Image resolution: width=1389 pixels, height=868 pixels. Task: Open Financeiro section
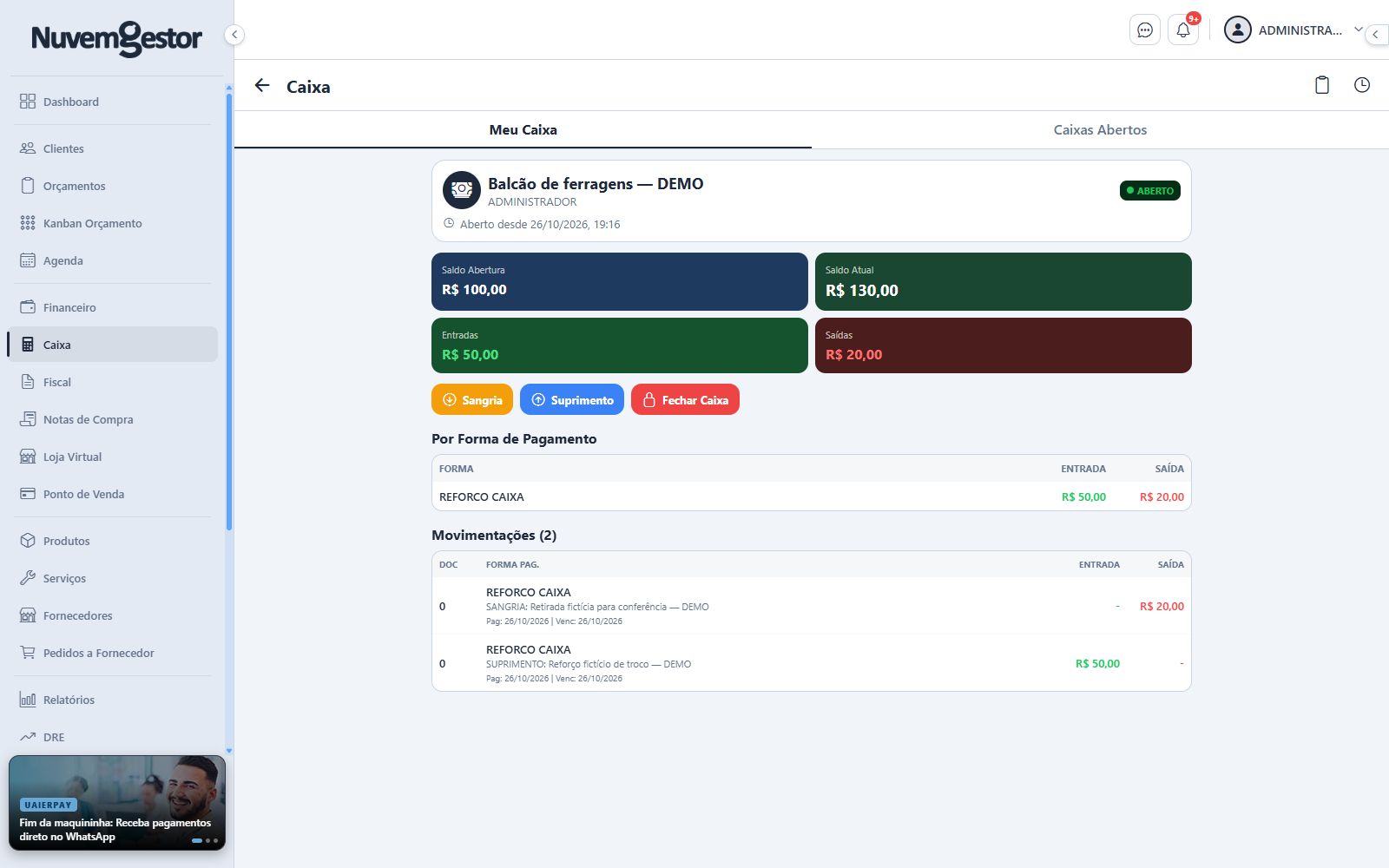click(113, 307)
